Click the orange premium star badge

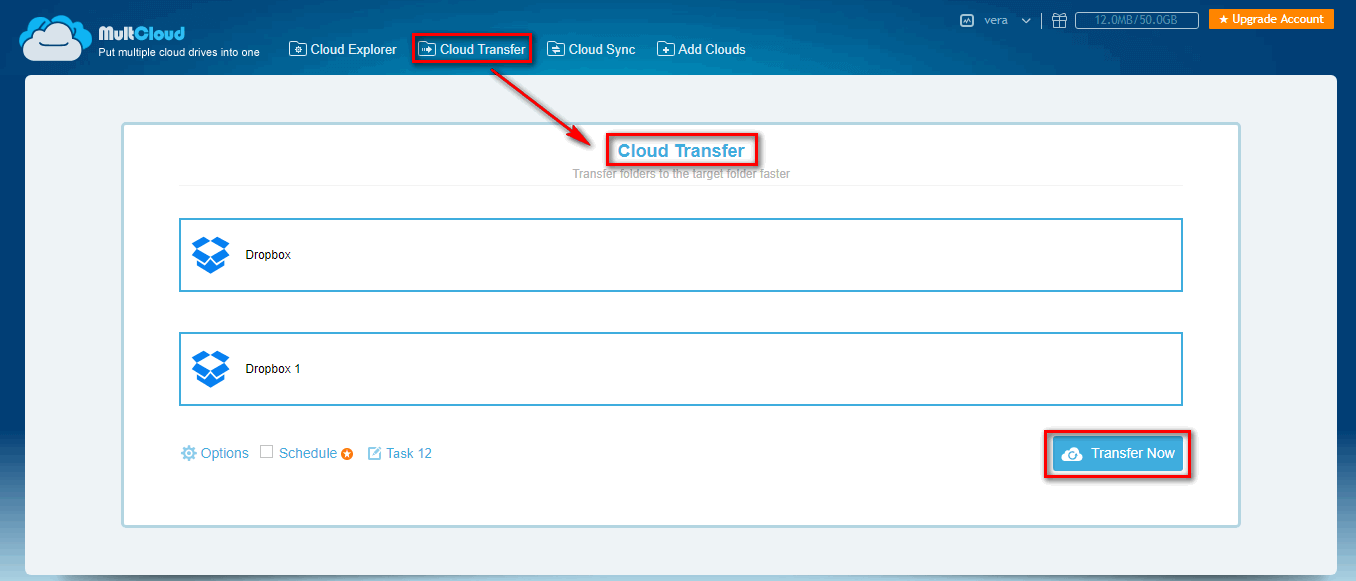(347, 454)
